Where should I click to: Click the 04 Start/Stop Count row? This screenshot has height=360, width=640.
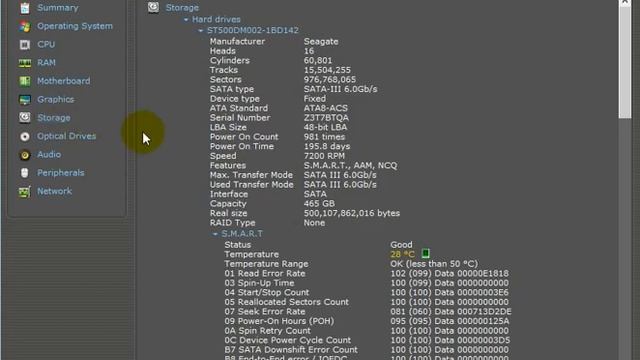click(367, 293)
